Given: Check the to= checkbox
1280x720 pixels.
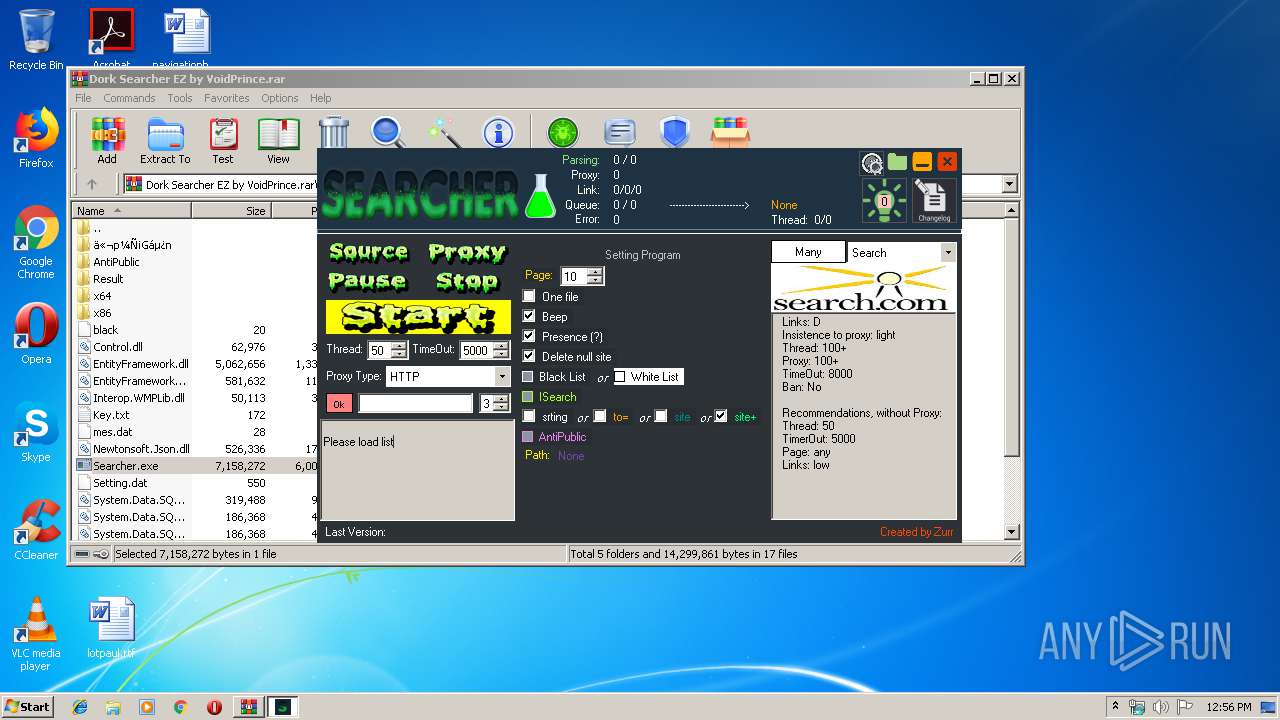Looking at the screenshot, I should pos(599,416).
